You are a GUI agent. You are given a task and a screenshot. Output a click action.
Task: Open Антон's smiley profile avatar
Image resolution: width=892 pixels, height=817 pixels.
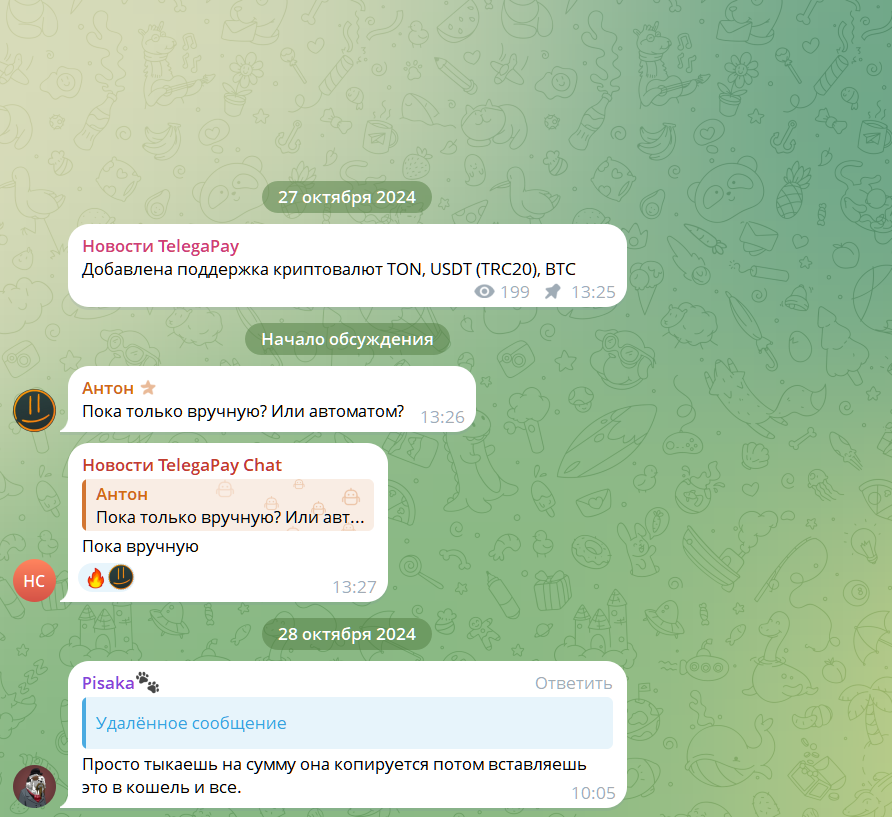click(34, 410)
